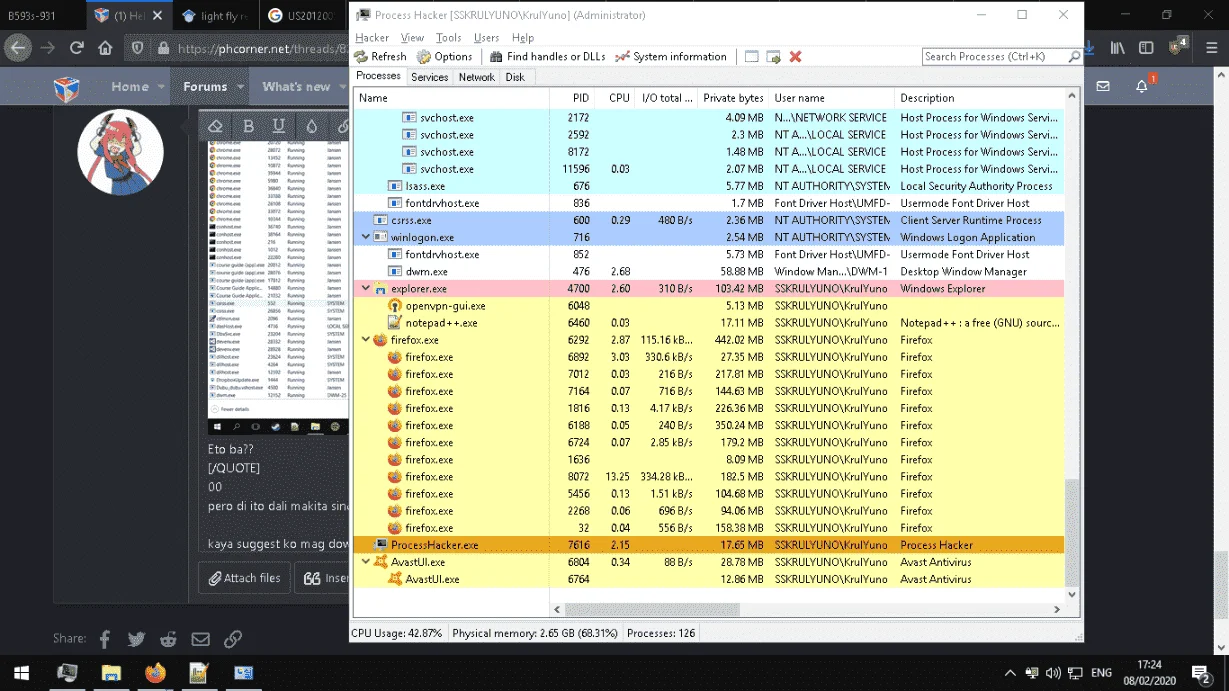This screenshot has width=1229, height=691.
Task: Collapse the parent firefox.exe tree node
Action: pos(365,340)
